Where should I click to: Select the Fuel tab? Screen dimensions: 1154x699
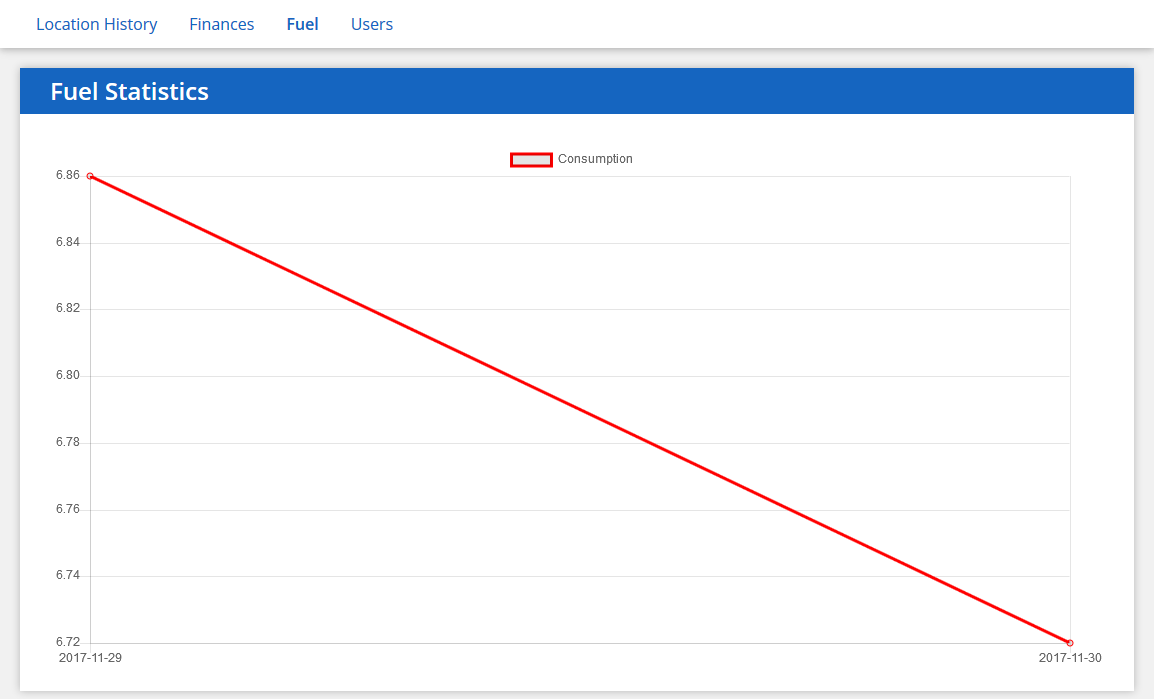click(x=302, y=24)
